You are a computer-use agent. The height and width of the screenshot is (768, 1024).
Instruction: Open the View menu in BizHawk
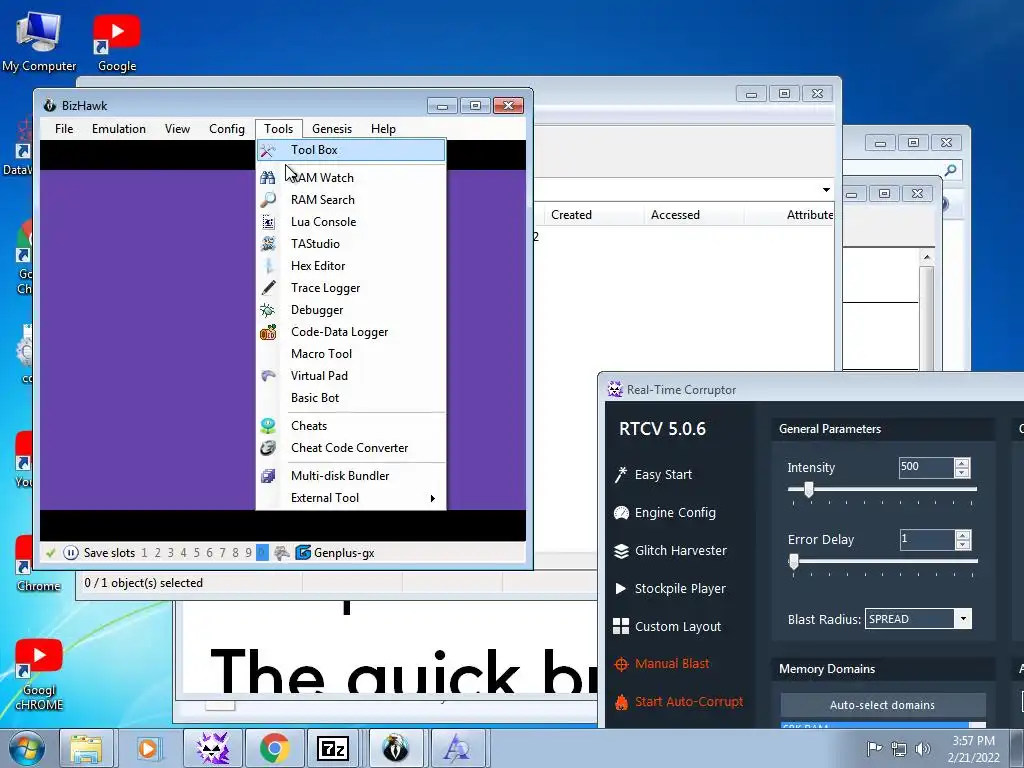click(x=177, y=129)
